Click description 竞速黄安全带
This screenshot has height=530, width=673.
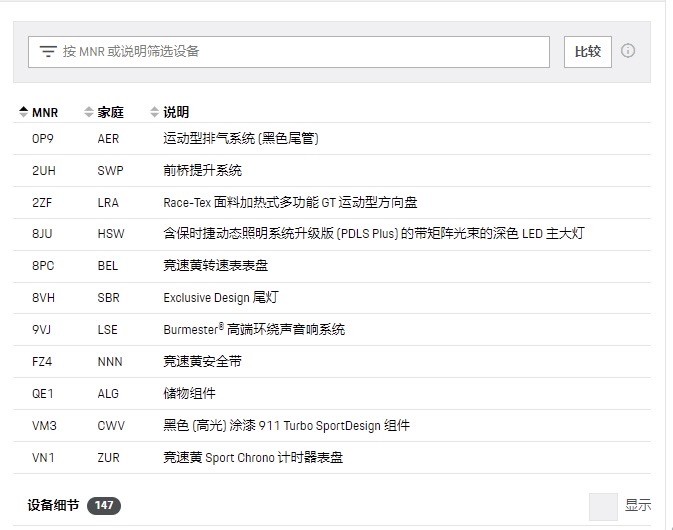[x=202, y=362]
